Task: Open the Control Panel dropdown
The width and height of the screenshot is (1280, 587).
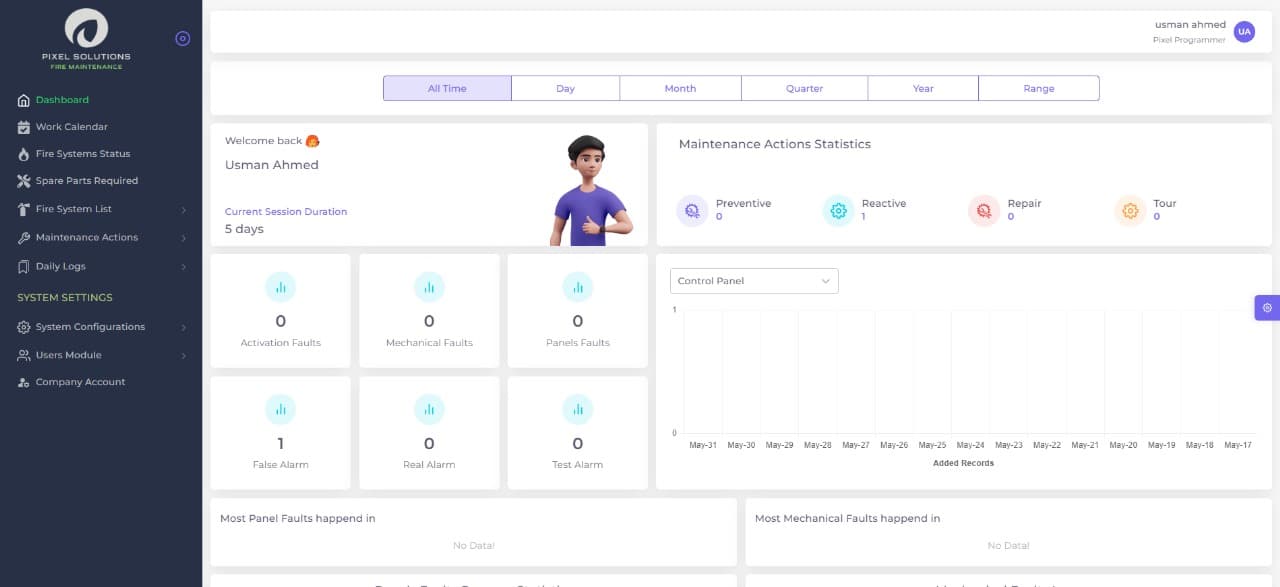Action: tap(754, 281)
